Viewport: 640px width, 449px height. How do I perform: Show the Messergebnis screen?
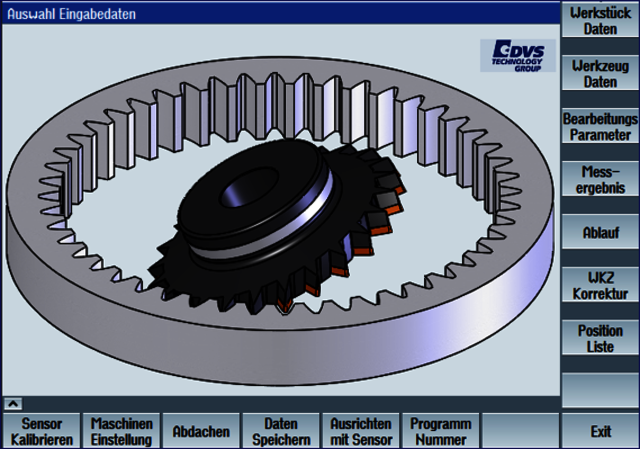coord(600,179)
